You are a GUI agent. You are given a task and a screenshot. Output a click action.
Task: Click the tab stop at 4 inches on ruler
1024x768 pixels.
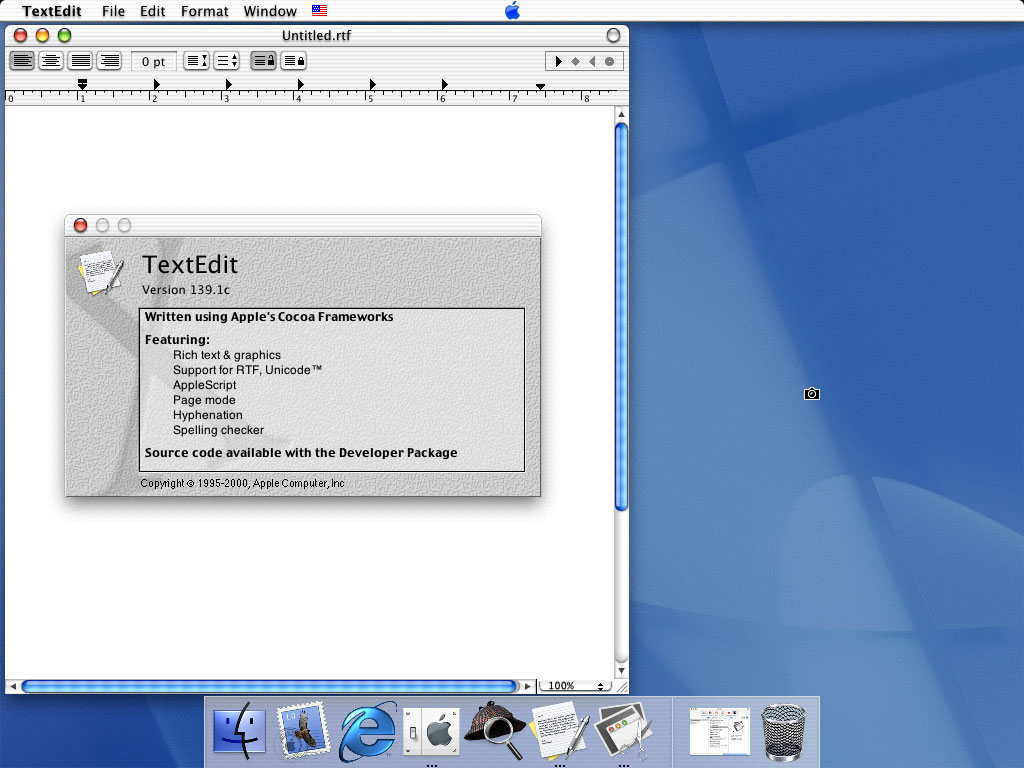click(300, 84)
